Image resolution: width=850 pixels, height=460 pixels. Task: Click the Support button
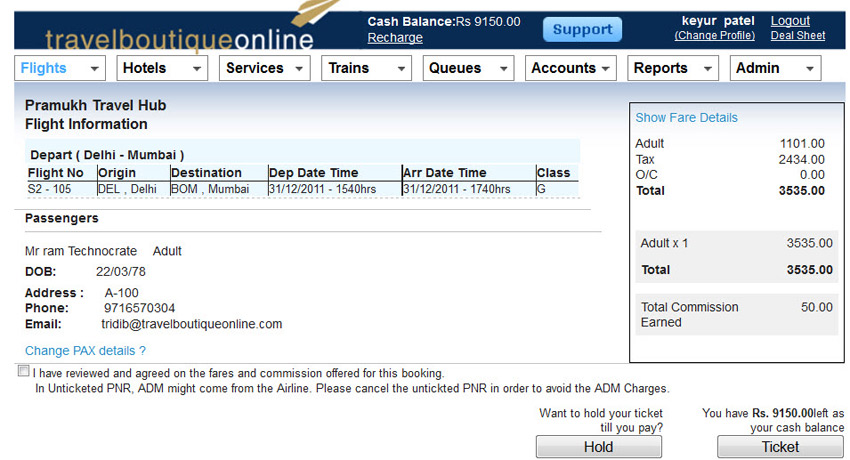tap(582, 30)
